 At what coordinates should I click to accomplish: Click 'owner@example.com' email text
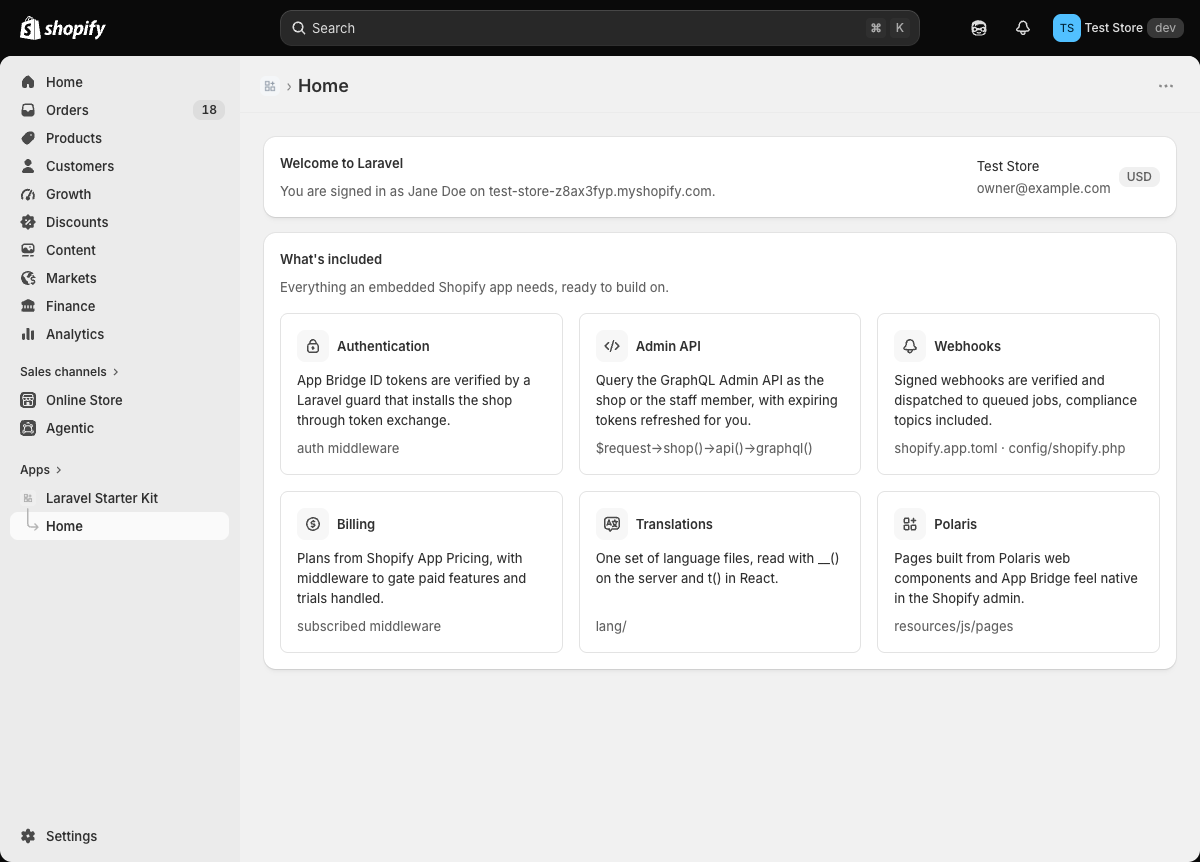click(x=1043, y=188)
